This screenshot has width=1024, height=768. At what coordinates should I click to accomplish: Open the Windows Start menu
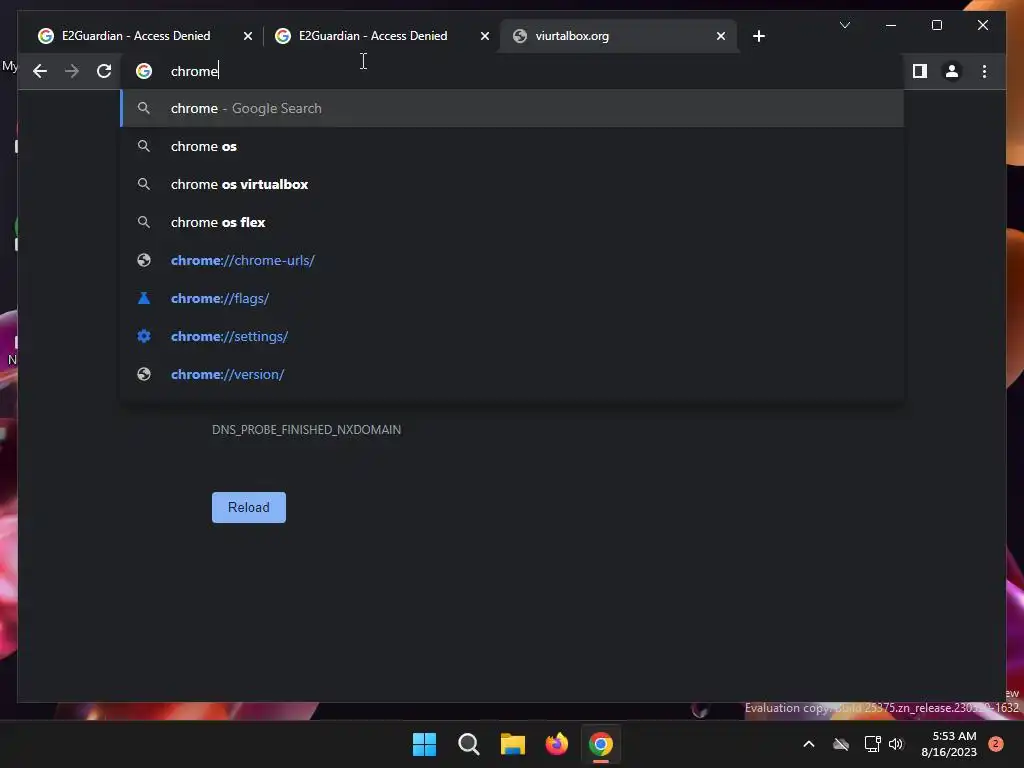tap(424, 744)
